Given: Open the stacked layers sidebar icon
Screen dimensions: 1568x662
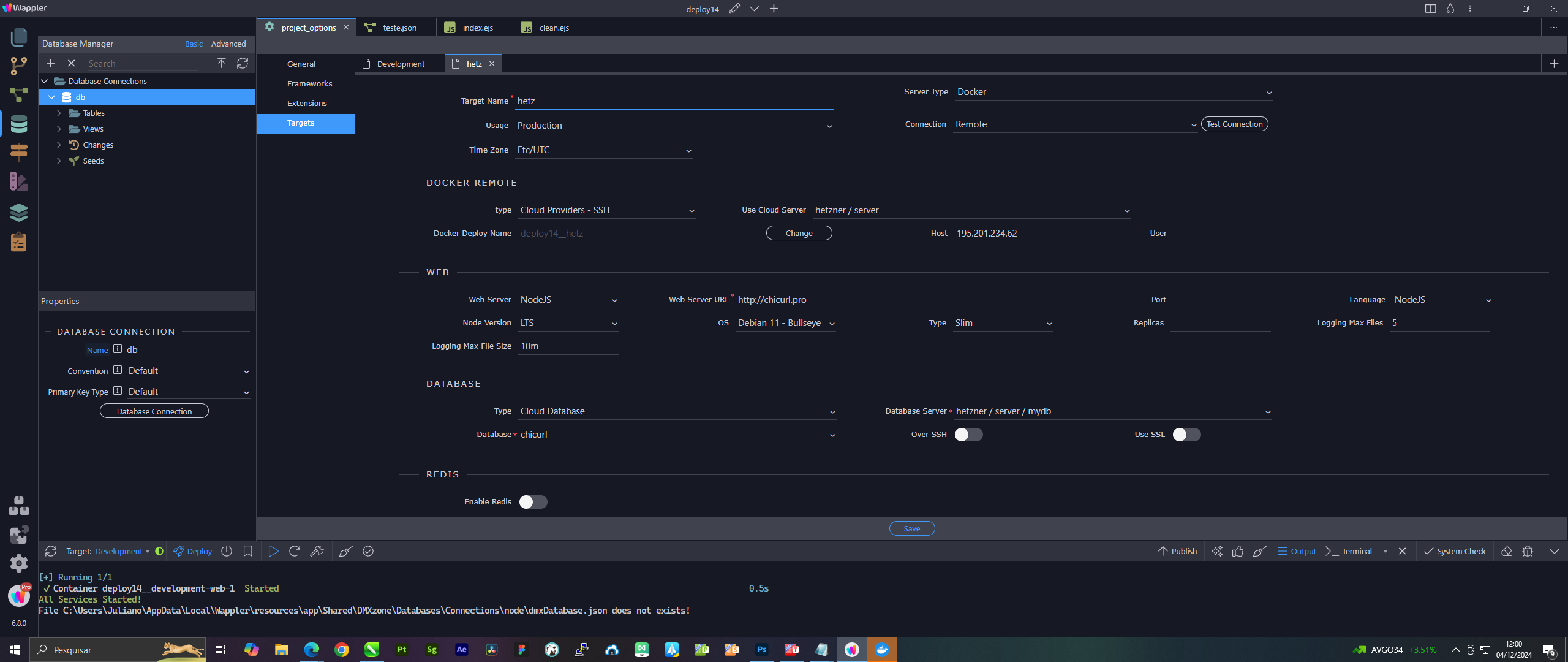Looking at the screenshot, I should click(x=19, y=212).
